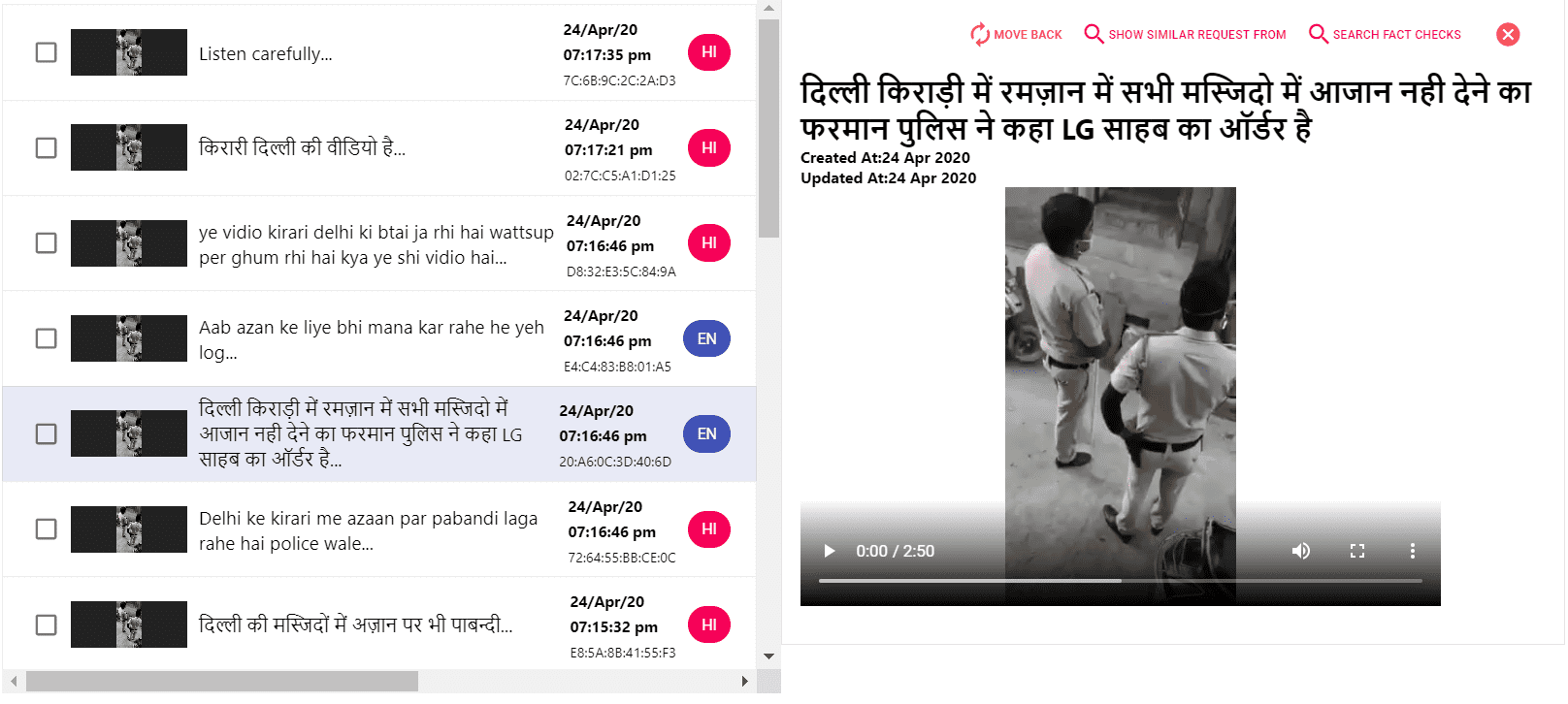1568x704 pixels.
Task: Open 'Aab azan ke liye bhi mana' request
Action: [x=372, y=339]
